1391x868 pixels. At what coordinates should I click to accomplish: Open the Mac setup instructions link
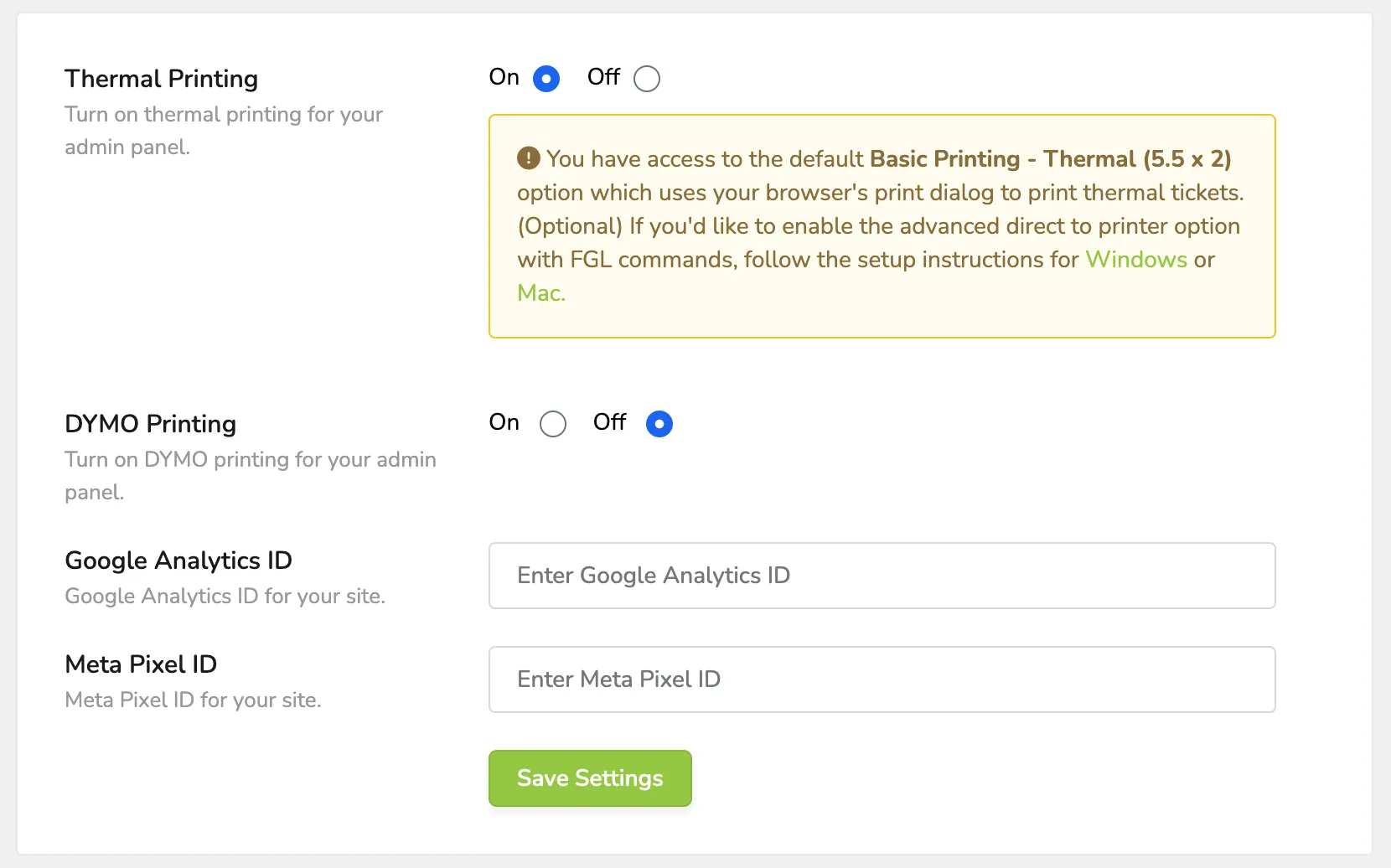click(541, 293)
